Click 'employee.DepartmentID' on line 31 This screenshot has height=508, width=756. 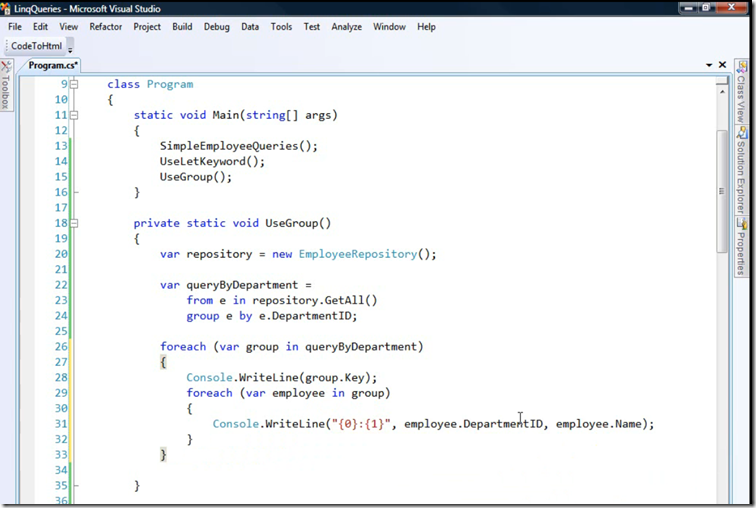tap(473, 424)
